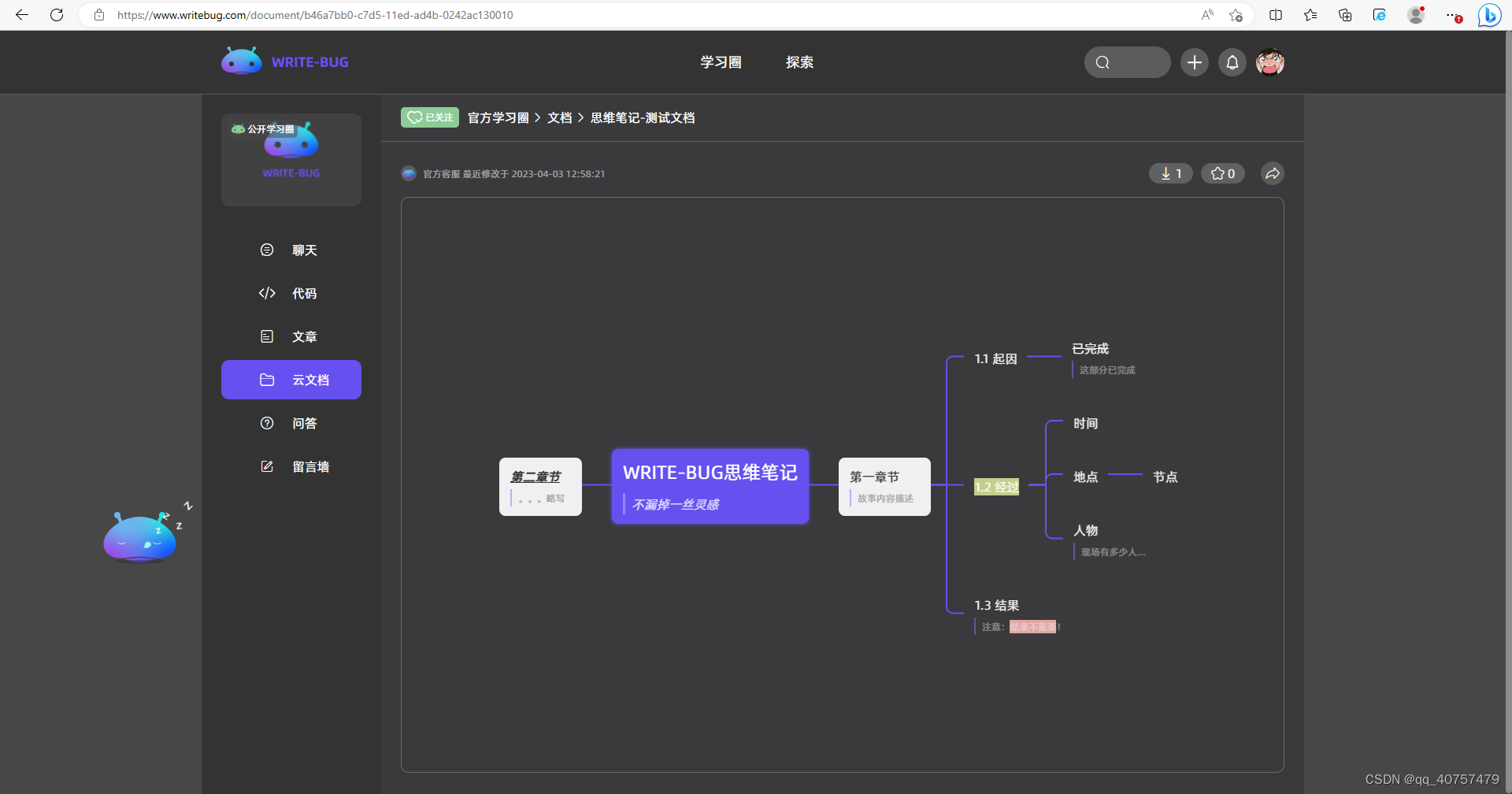Open the 官方学习圈 breadcrumb
The height and width of the screenshot is (794, 1512).
tap(498, 117)
